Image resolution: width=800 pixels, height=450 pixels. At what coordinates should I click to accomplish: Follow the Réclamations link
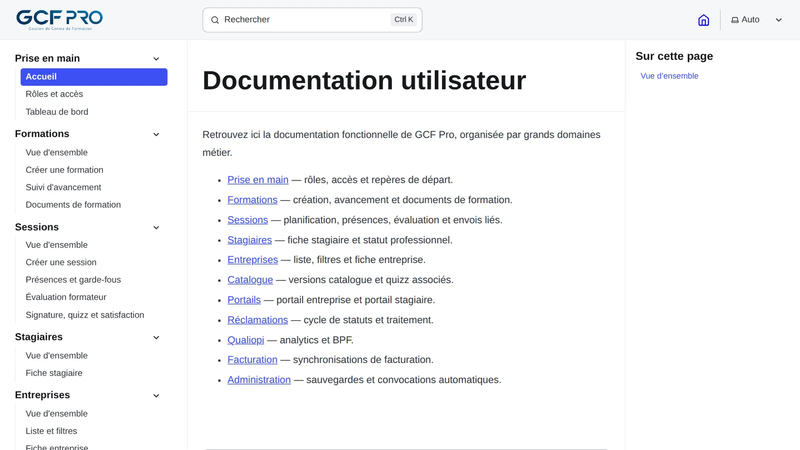click(x=258, y=320)
